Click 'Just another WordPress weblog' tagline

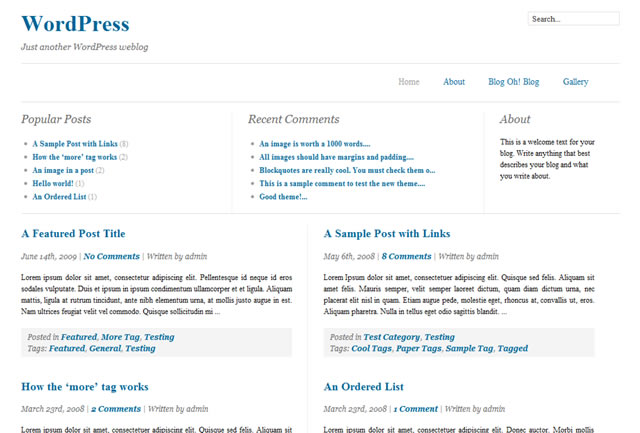(84, 47)
